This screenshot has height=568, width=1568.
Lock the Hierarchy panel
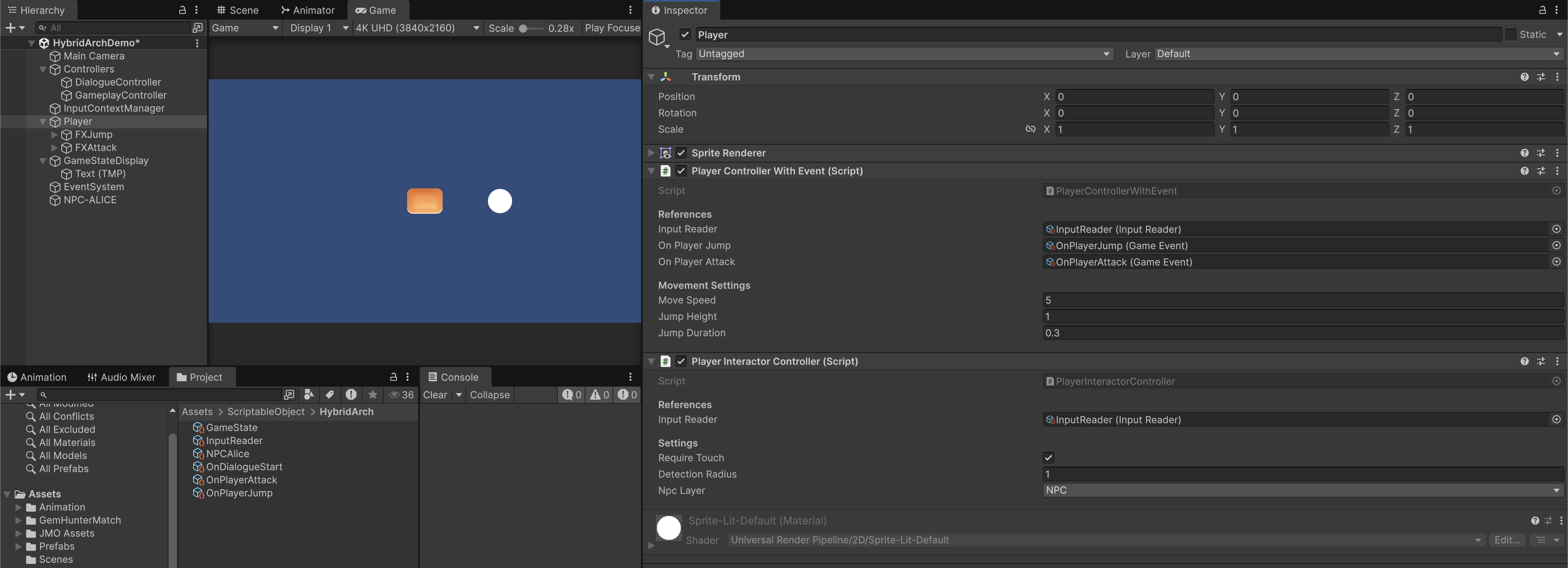click(x=182, y=10)
